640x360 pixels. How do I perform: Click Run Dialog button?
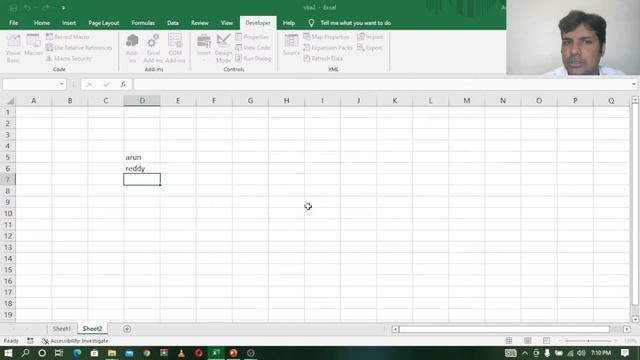click(253, 58)
